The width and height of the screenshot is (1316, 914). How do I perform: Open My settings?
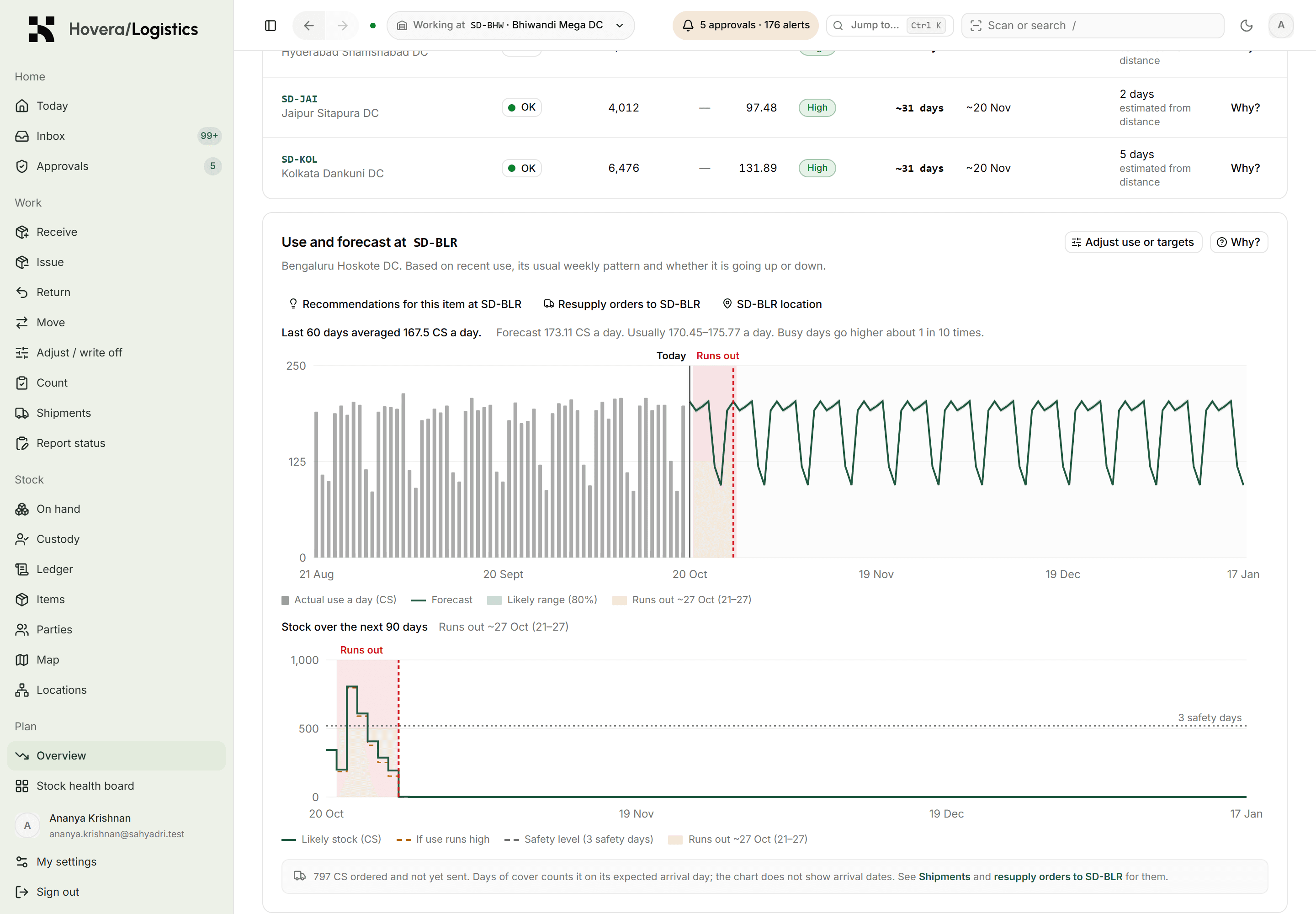pyautogui.click(x=116, y=862)
